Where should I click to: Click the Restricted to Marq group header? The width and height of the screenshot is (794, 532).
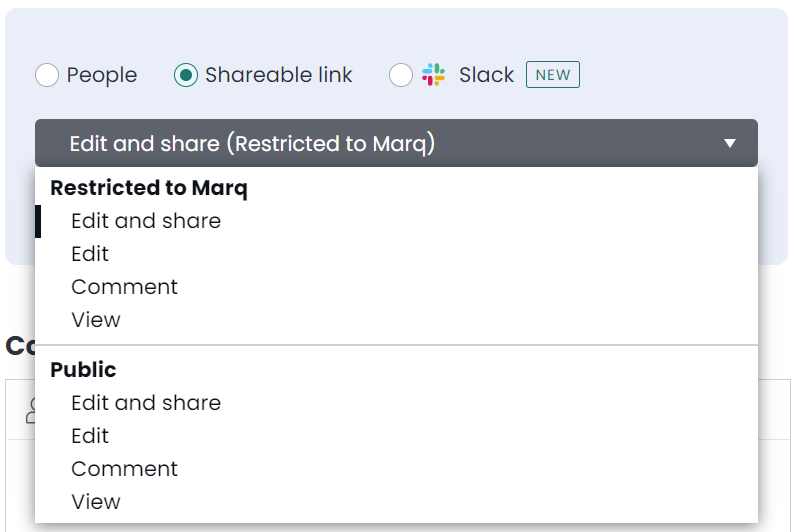[149, 188]
